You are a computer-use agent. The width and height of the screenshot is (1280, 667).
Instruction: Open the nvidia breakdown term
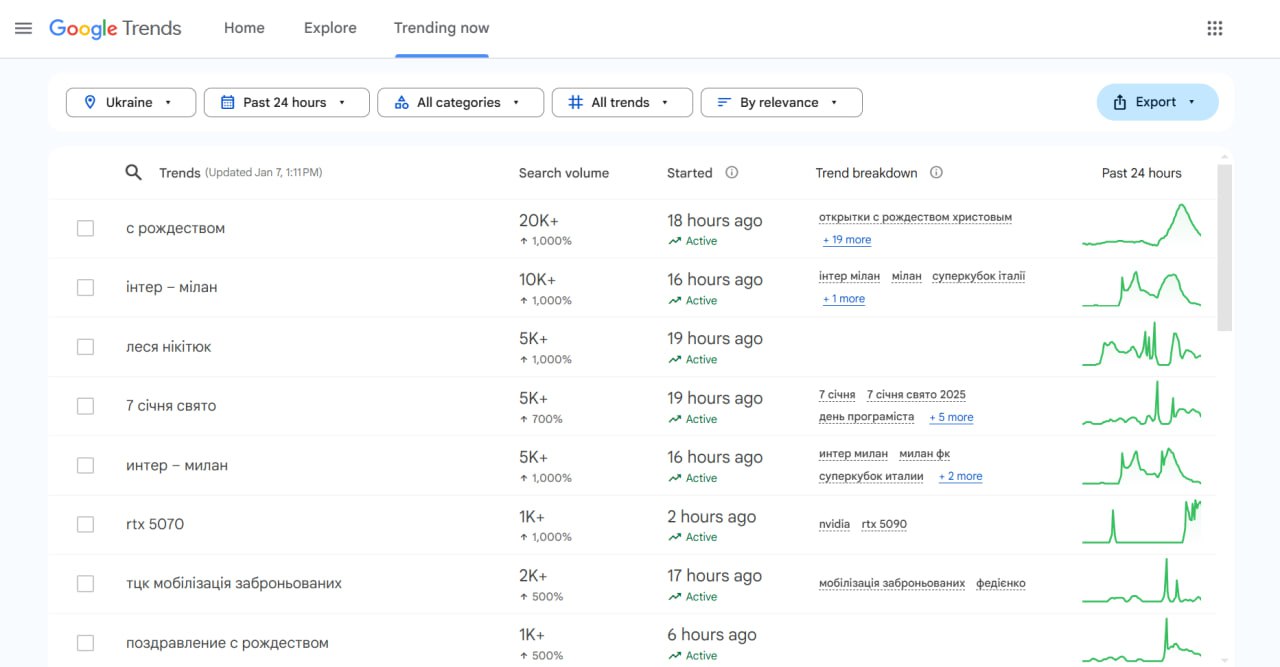(x=835, y=524)
